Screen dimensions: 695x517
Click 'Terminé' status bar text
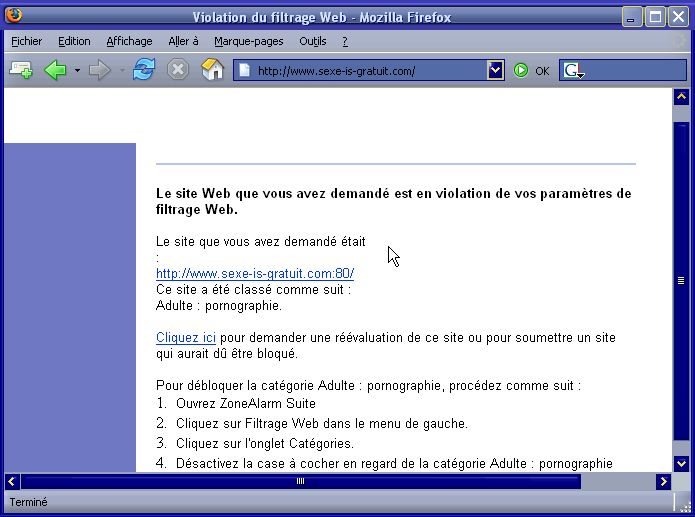point(28,502)
